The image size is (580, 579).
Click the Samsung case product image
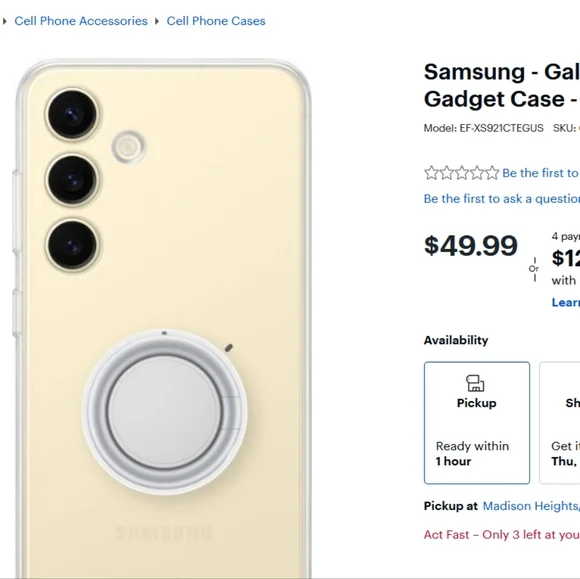coord(163,318)
